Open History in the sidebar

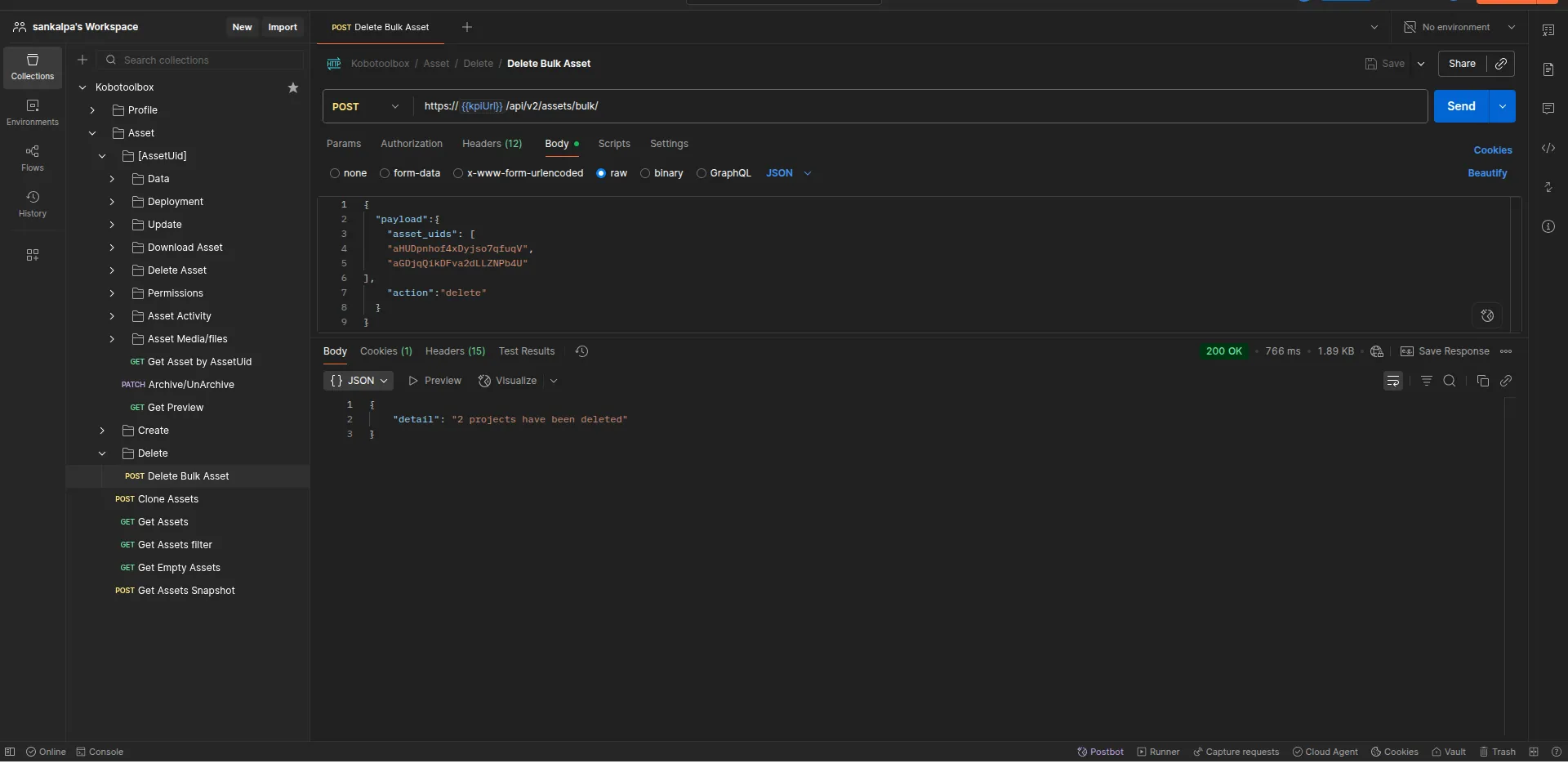[33, 204]
